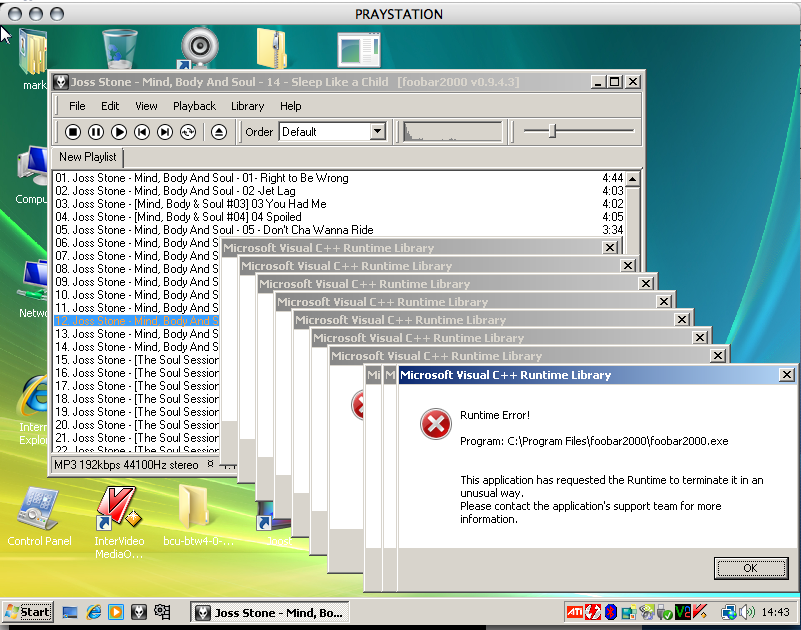The width and height of the screenshot is (801, 630).
Task: Click the red error icon in the front dialog
Action: (x=435, y=424)
